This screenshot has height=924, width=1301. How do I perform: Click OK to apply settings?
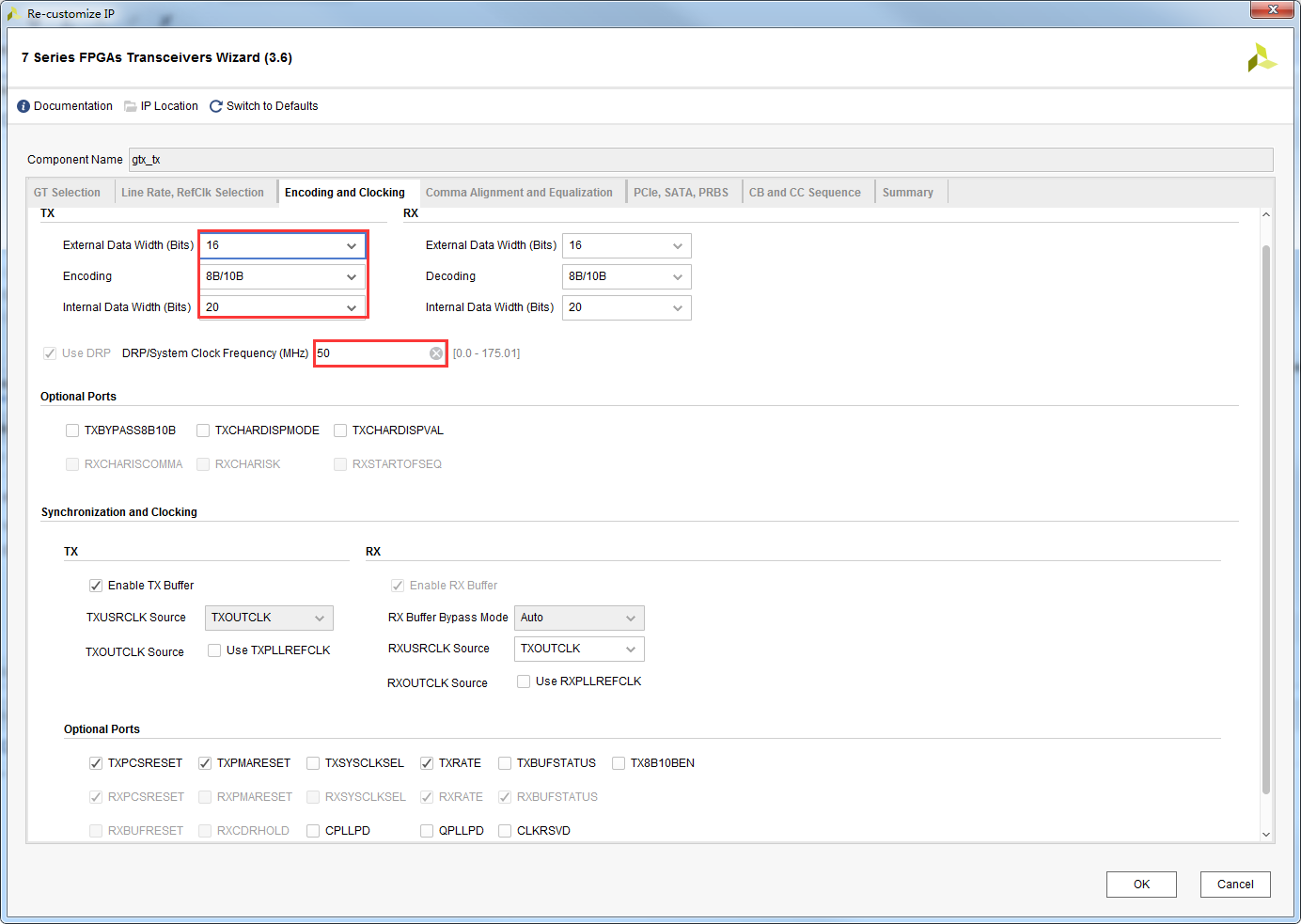[x=1141, y=885]
